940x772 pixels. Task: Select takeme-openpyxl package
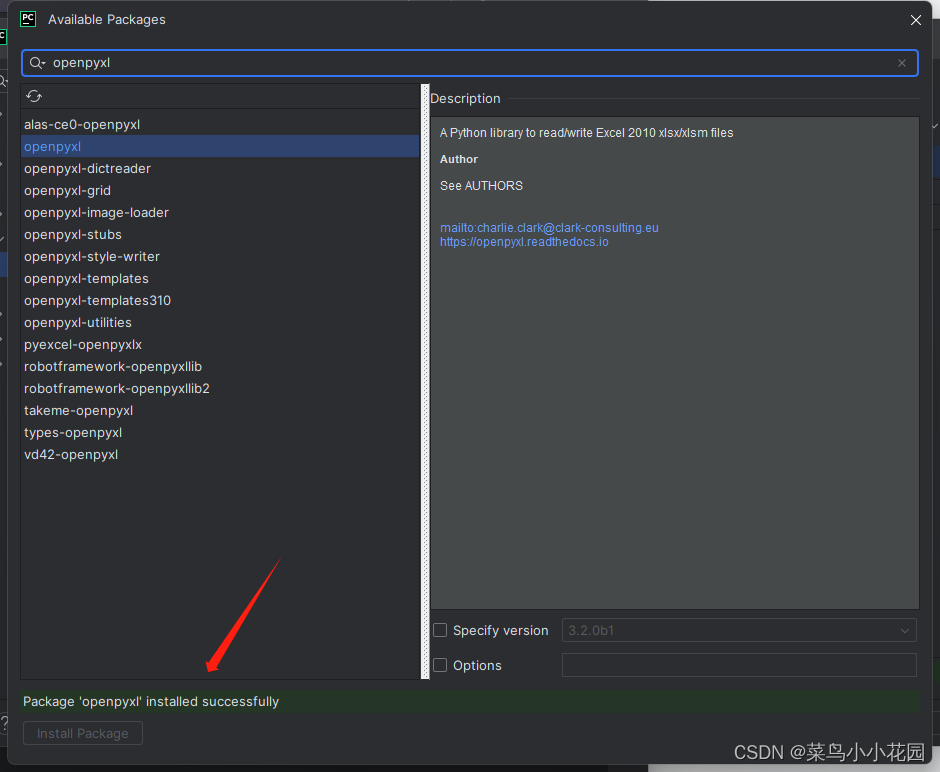pos(220,411)
